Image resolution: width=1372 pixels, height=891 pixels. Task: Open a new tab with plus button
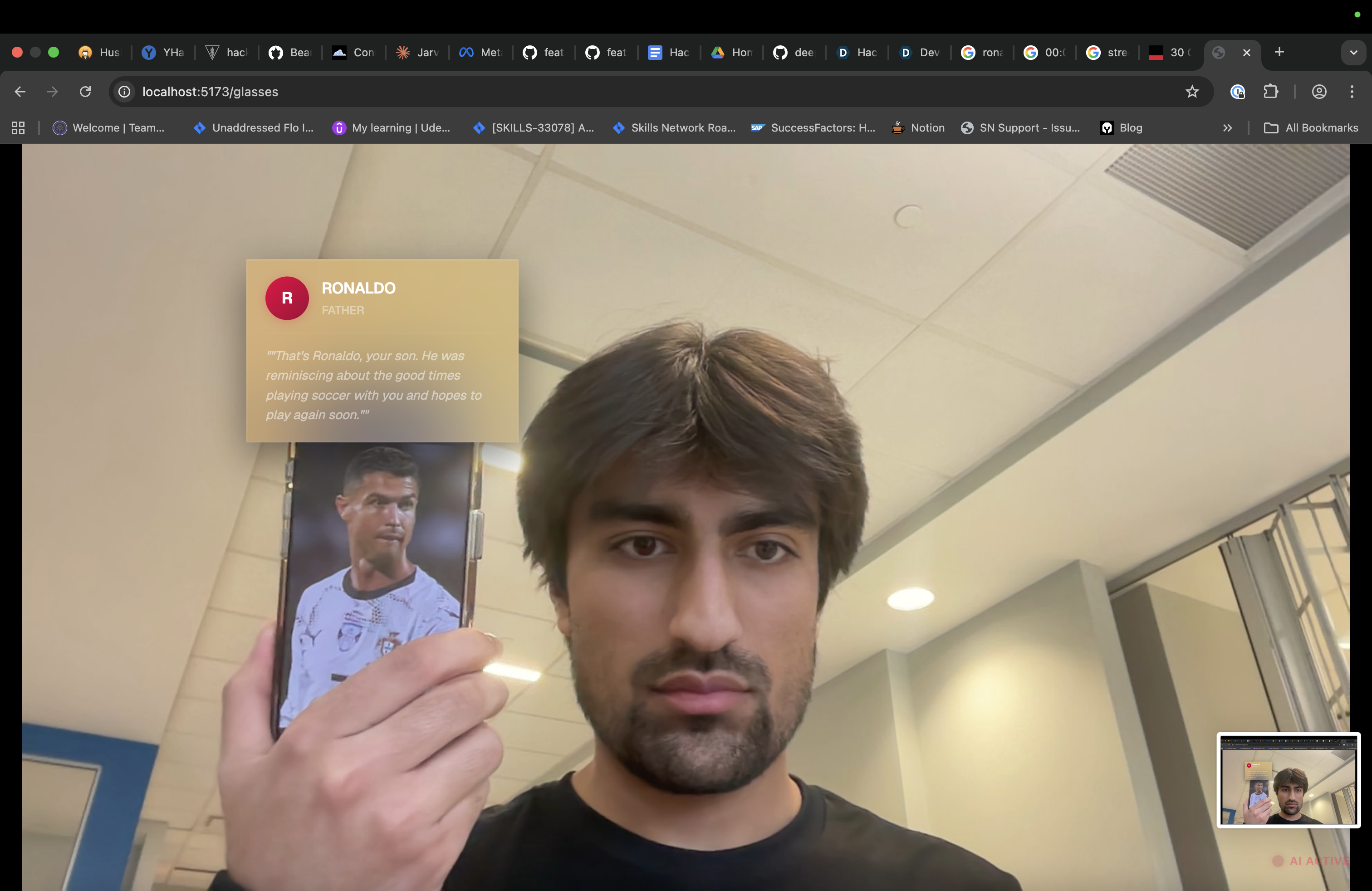1279,53
